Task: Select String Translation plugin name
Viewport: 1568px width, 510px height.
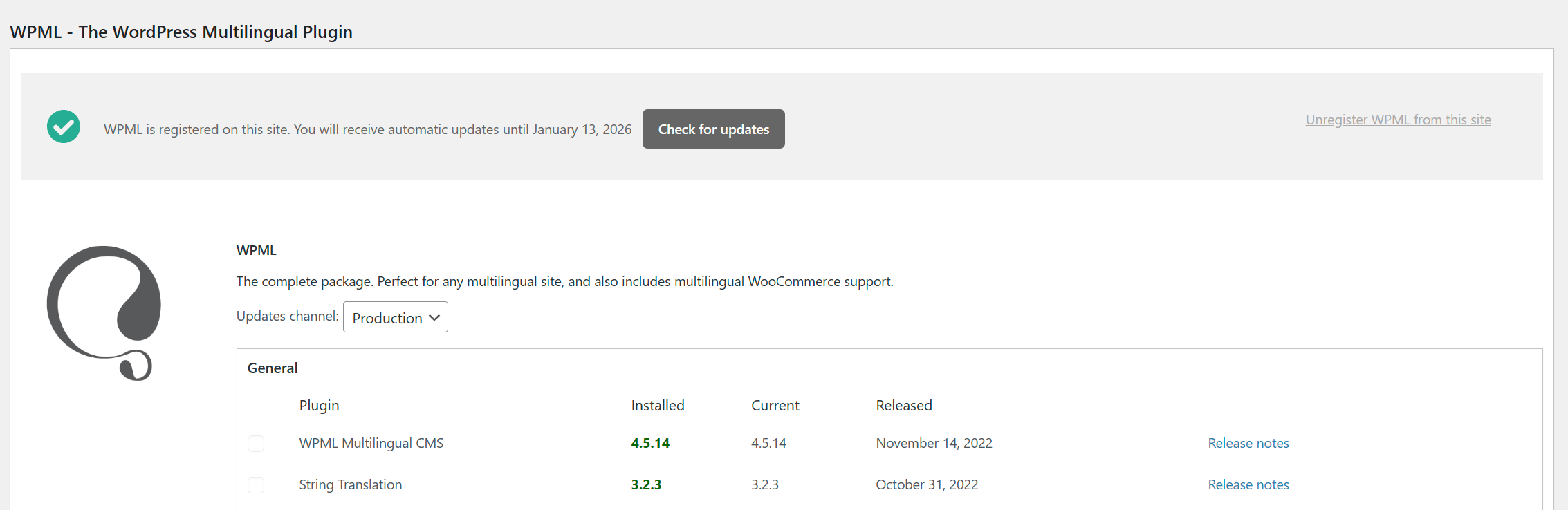Action: (x=351, y=484)
